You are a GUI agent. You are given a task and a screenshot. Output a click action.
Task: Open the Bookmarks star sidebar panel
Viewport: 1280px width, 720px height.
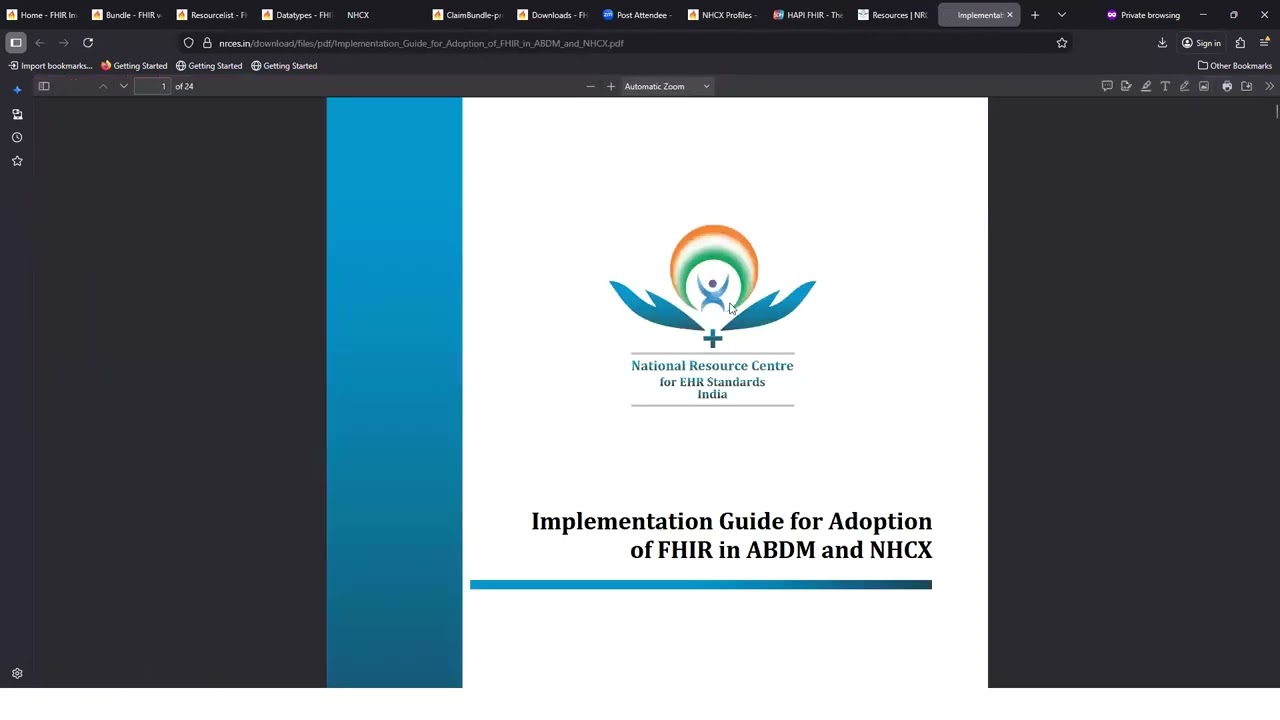pyautogui.click(x=17, y=161)
